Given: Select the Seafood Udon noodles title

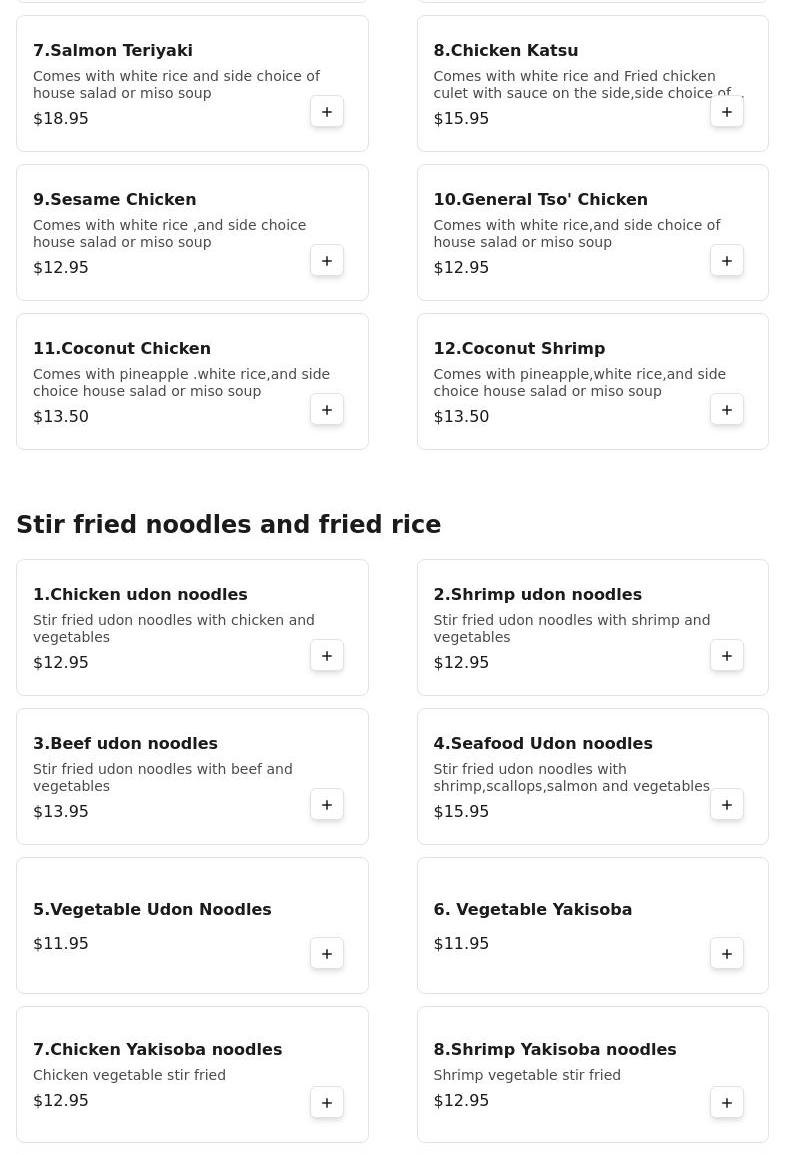Looking at the screenshot, I should click(x=543, y=744).
